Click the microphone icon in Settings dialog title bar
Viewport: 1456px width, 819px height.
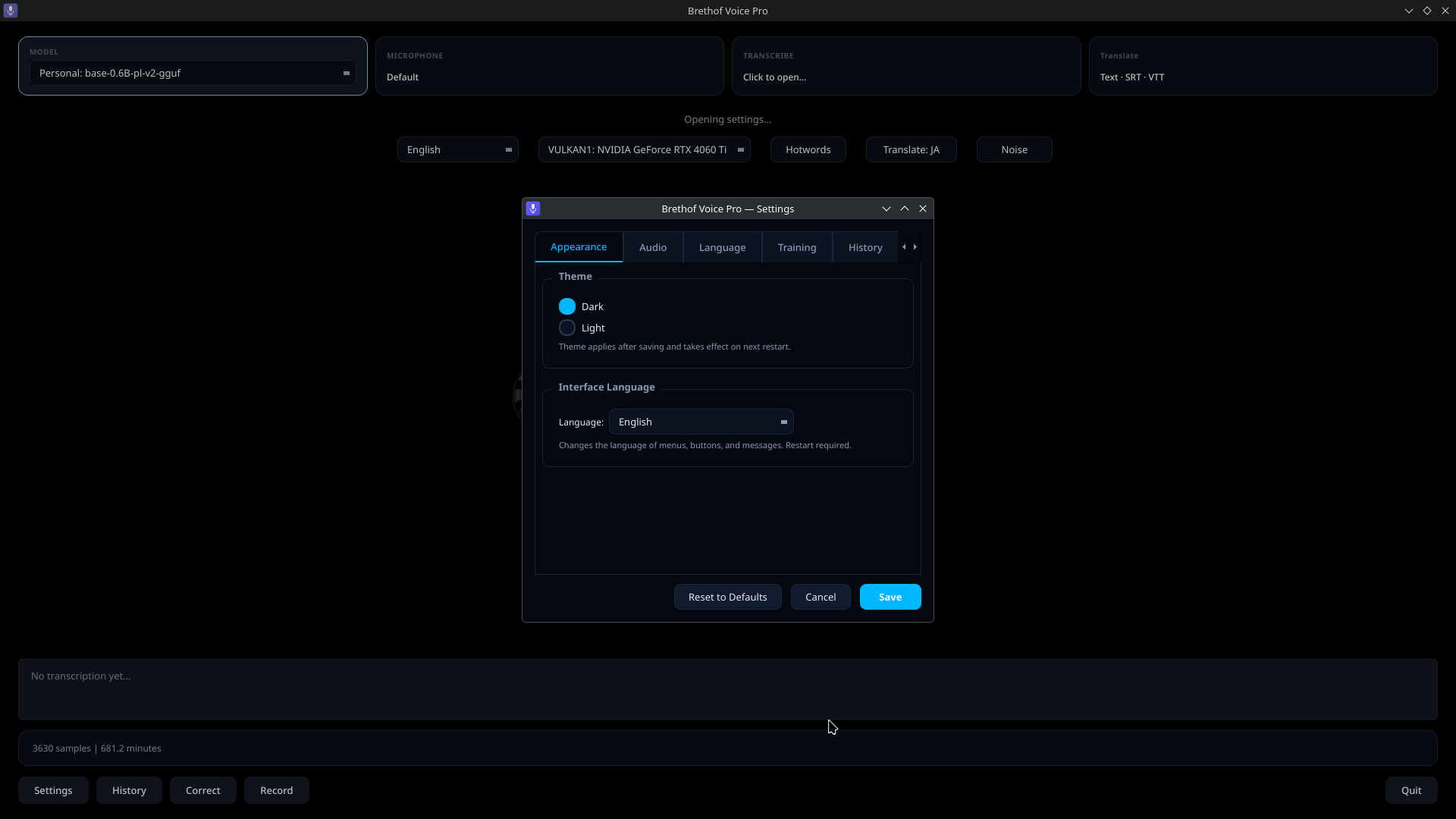click(533, 209)
